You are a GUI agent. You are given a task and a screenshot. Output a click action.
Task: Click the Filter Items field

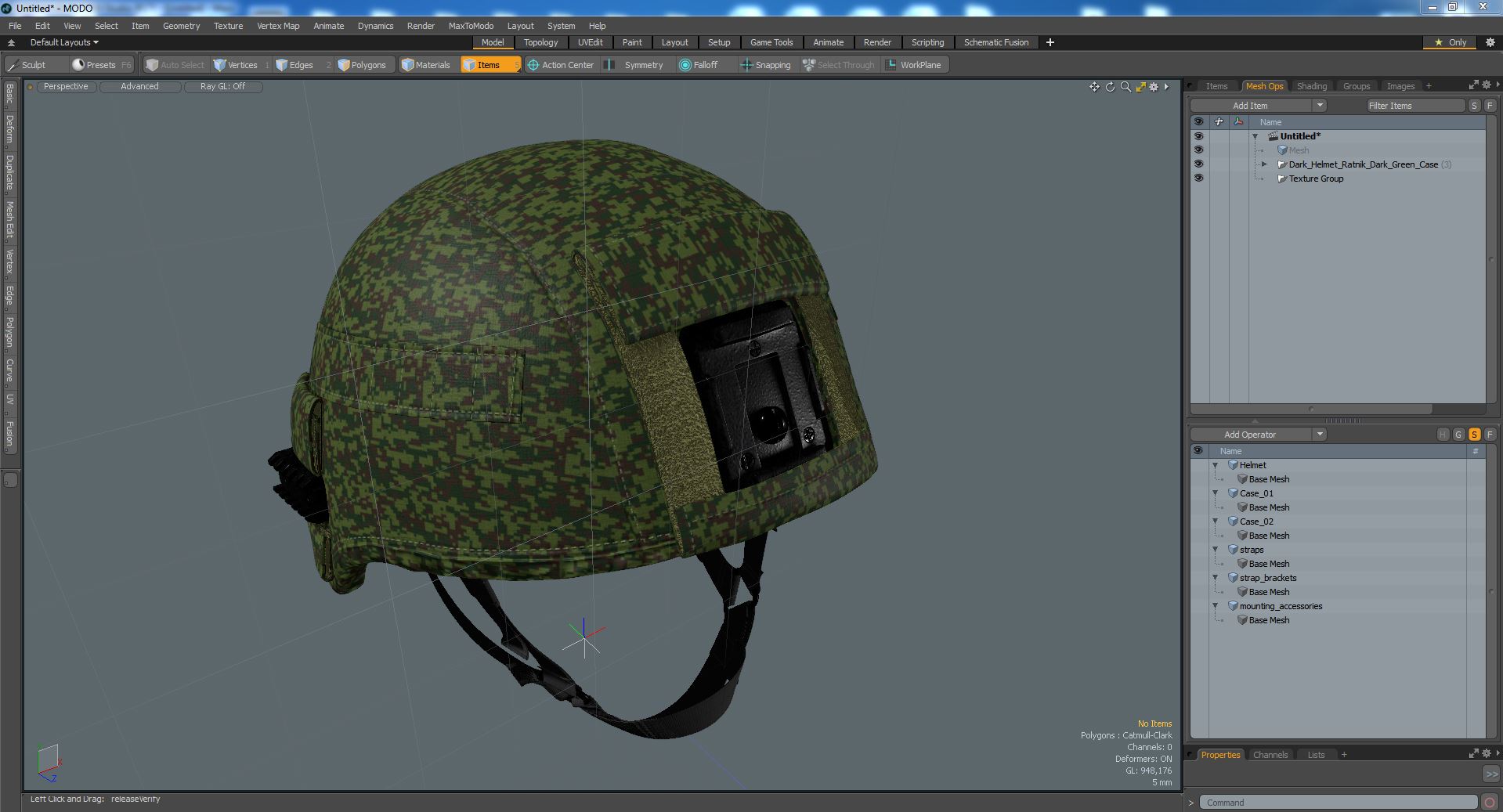click(1415, 106)
